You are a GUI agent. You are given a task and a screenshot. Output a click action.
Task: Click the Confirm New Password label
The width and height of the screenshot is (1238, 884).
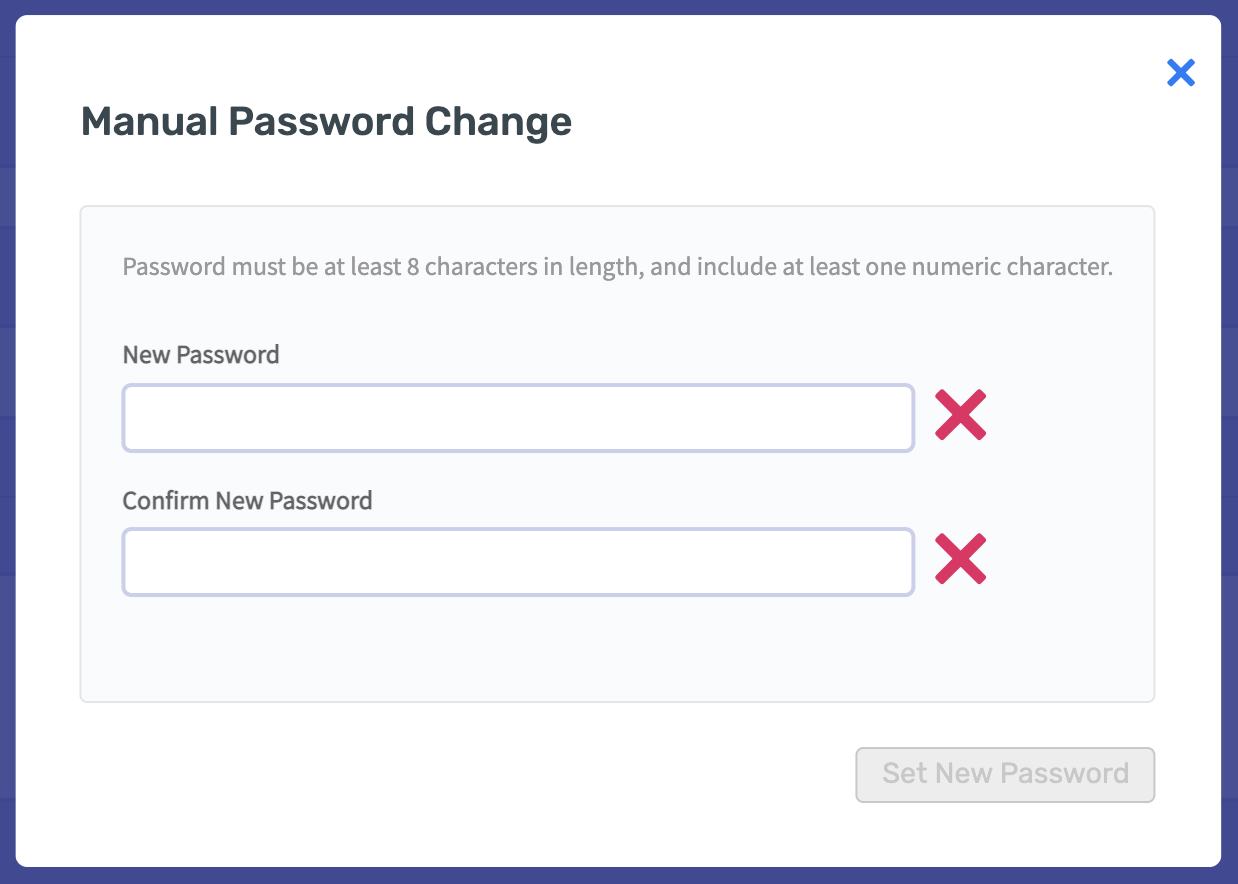click(247, 500)
